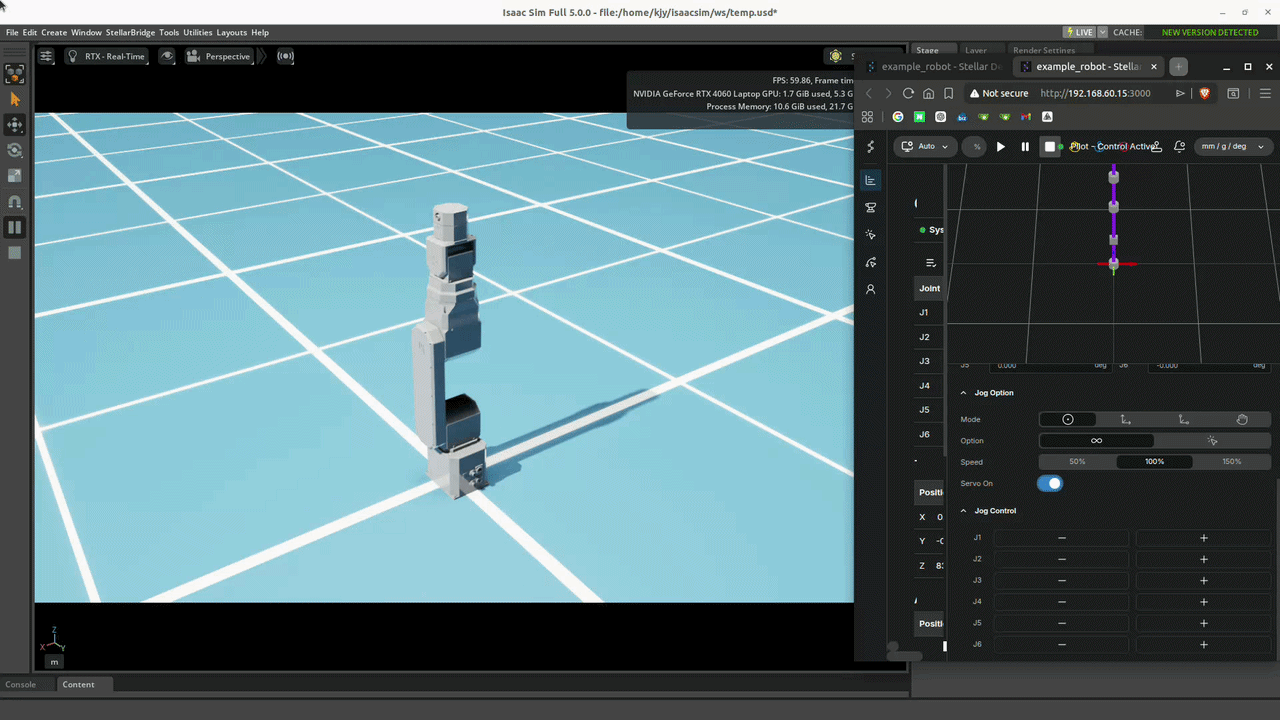Image resolution: width=1280 pixels, height=720 pixels.
Task: Click the orange selection arrow tool
Action: [x=14, y=99]
